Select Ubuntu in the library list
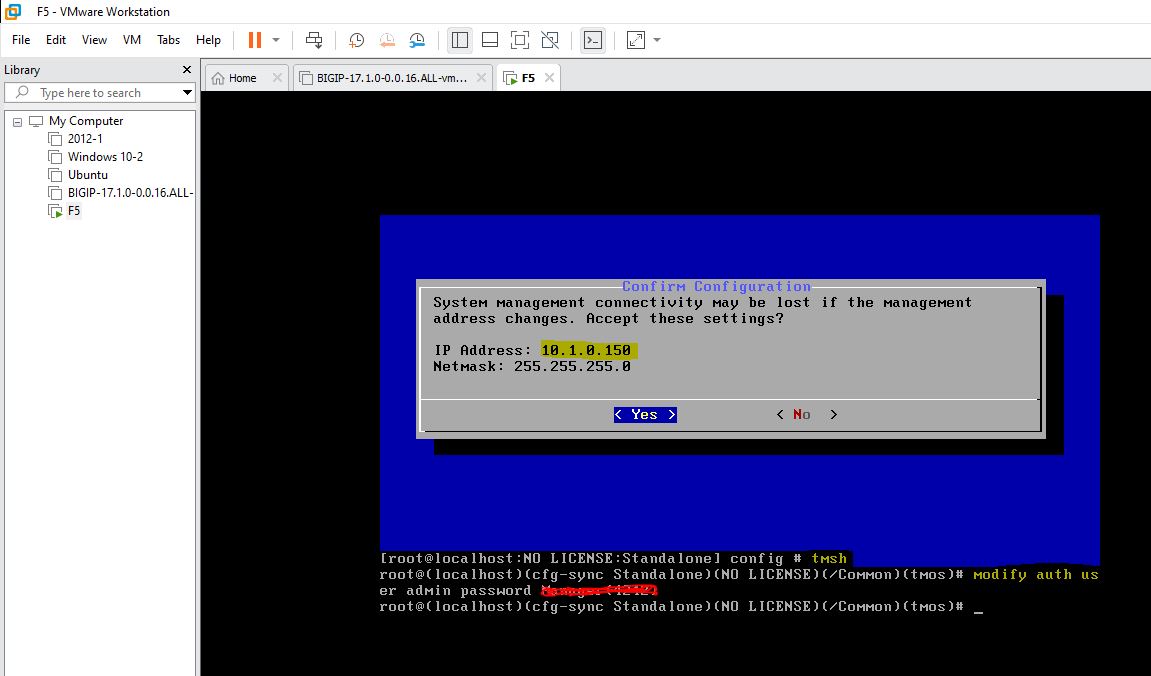Viewport: 1151px width, 676px height. (x=87, y=175)
